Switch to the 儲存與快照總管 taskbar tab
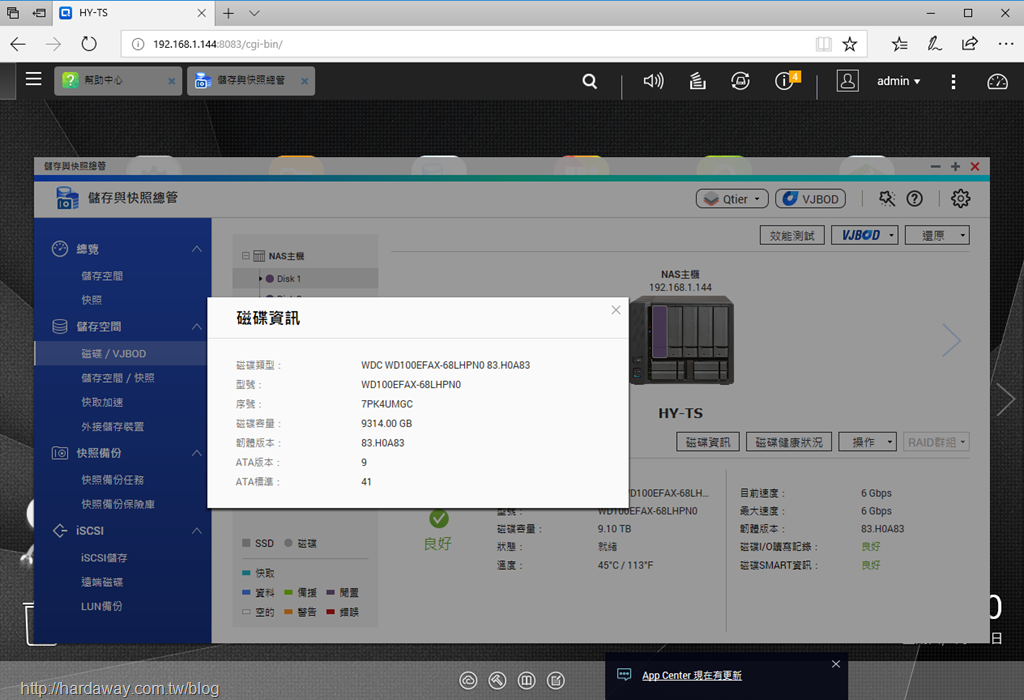 tap(251, 81)
